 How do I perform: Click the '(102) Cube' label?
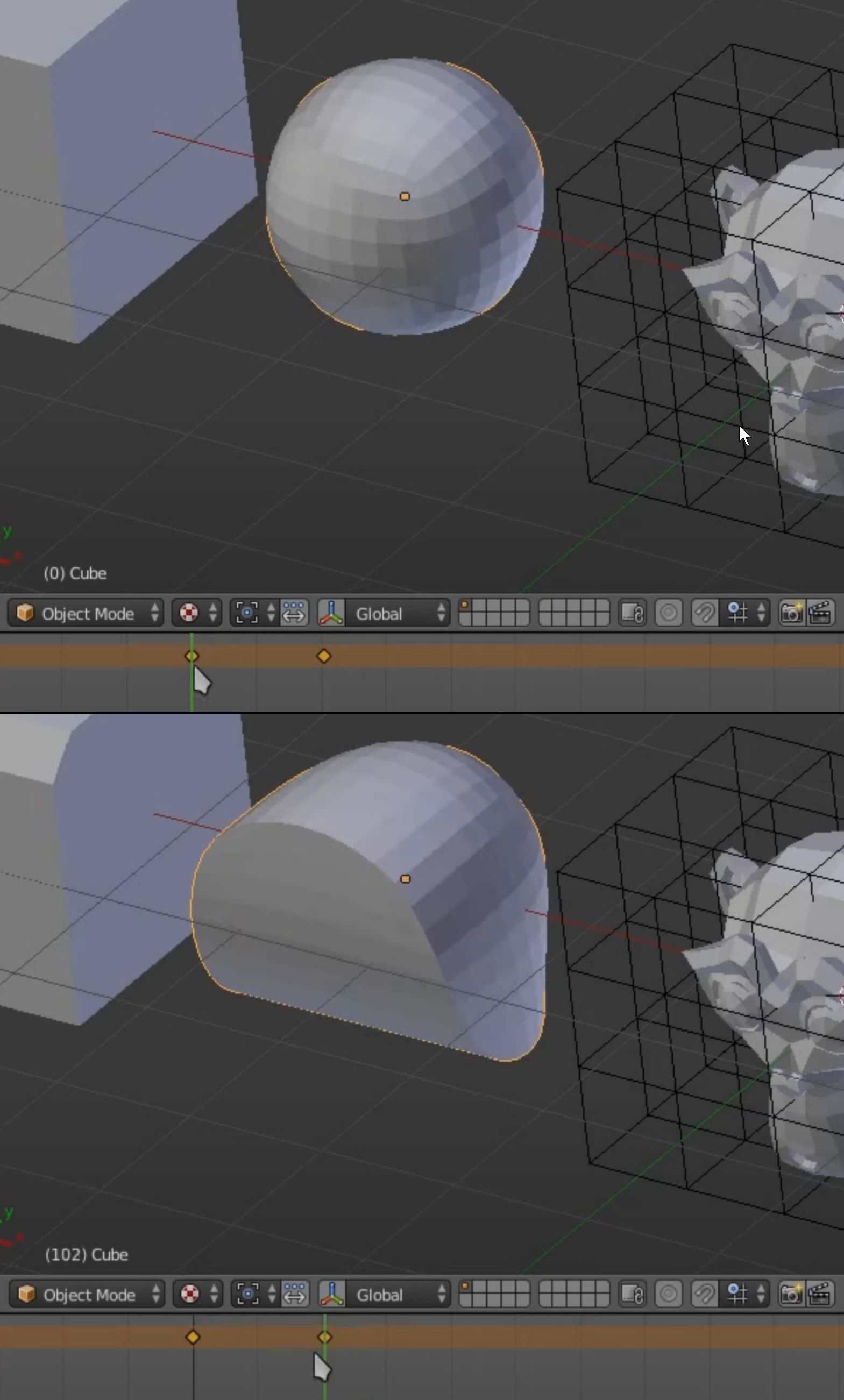(x=87, y=1254)
